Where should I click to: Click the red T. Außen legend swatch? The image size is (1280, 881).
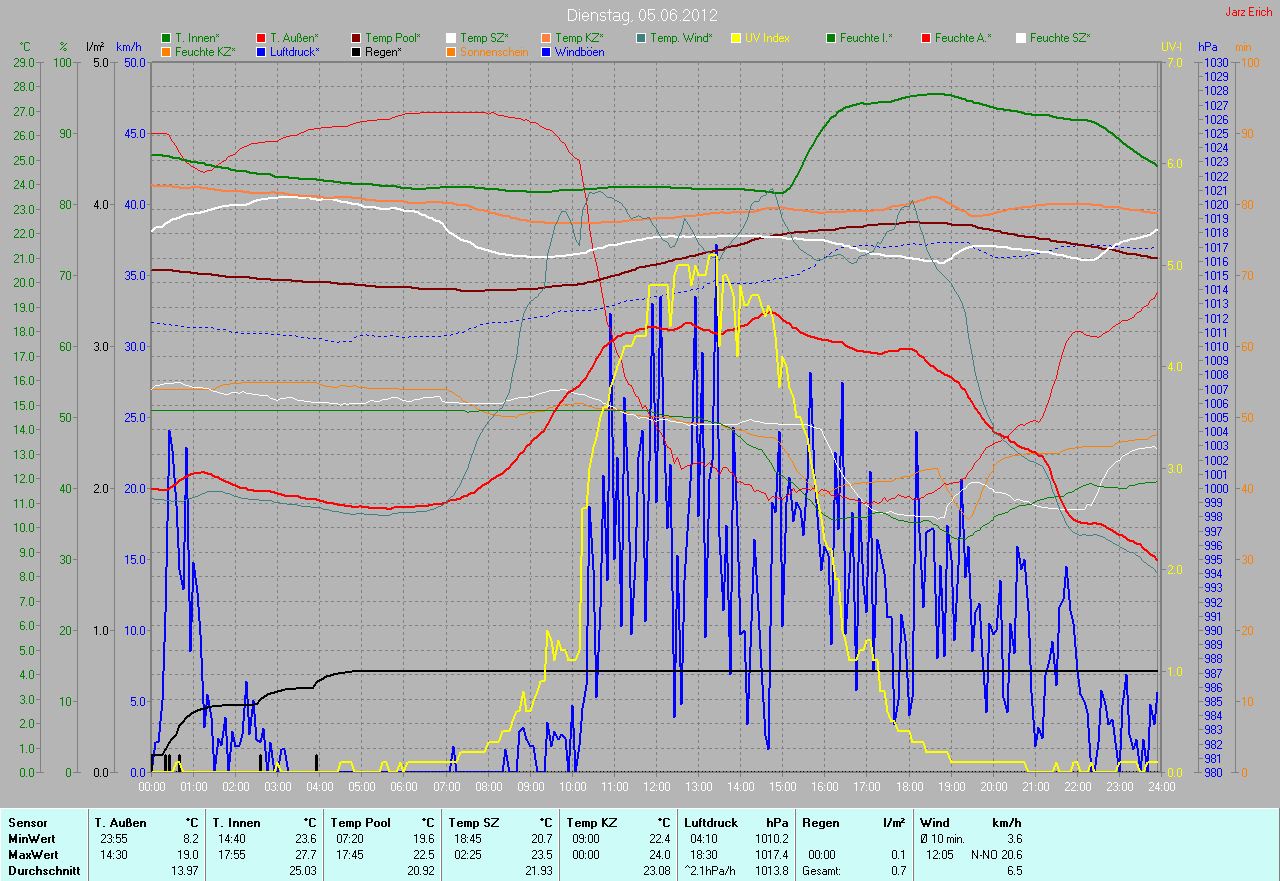pyautogui.click(x=261, y=38)
